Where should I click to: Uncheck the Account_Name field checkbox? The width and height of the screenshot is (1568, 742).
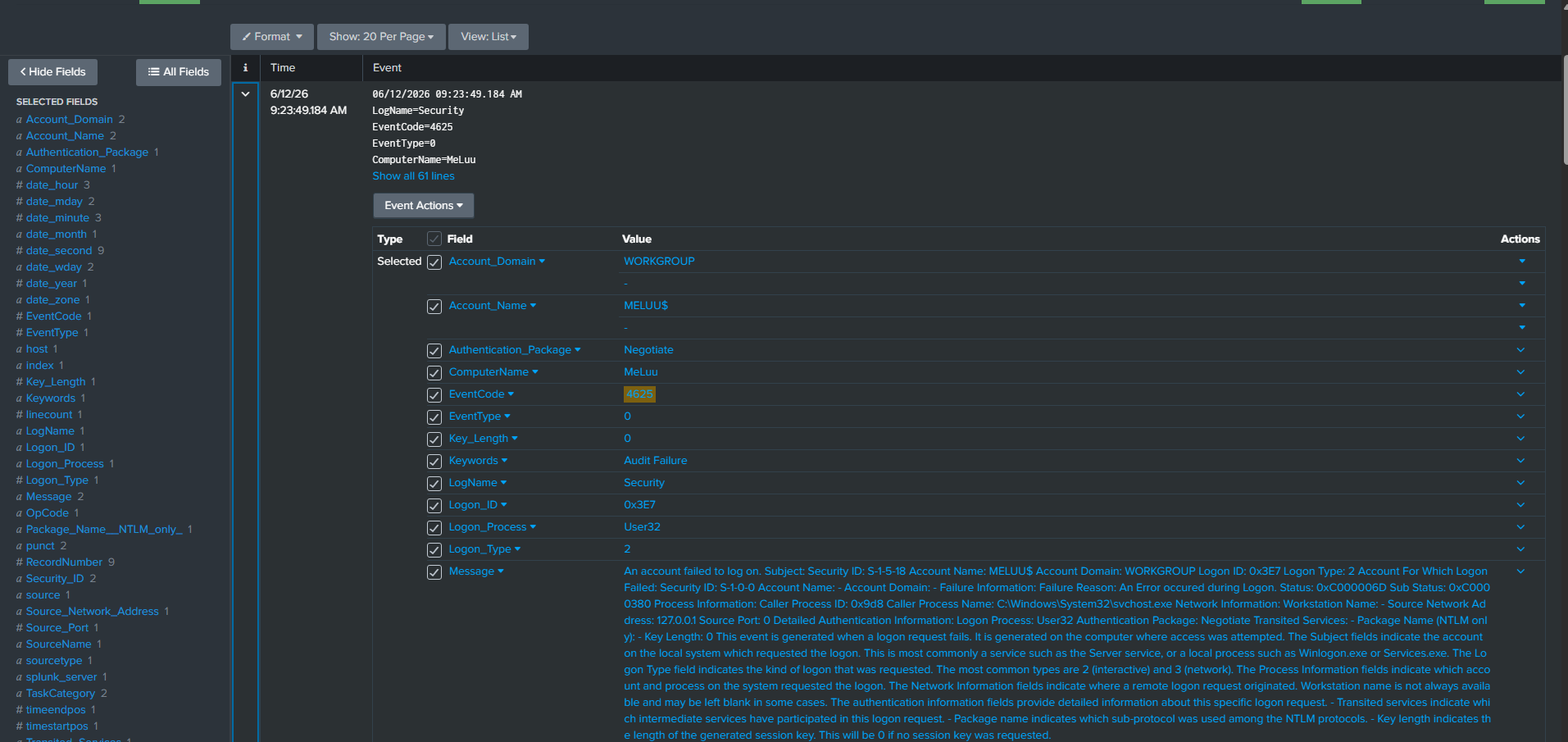[x=434, y=307]
